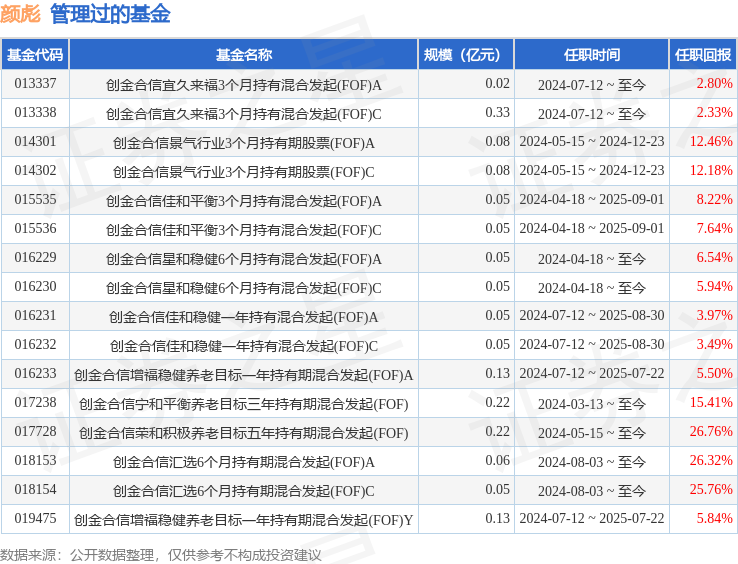
Task: Click the 12.18% return value
Action: [711, 170]
